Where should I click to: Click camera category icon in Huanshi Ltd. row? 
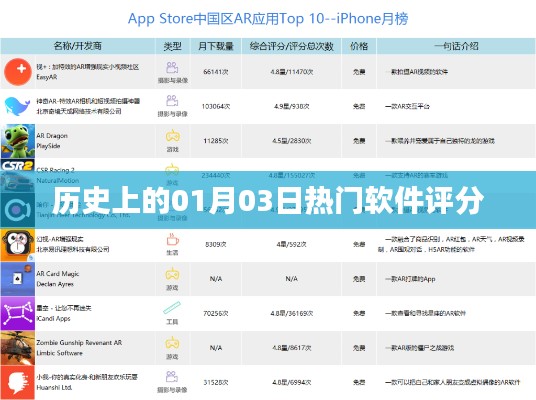[172, 376]
